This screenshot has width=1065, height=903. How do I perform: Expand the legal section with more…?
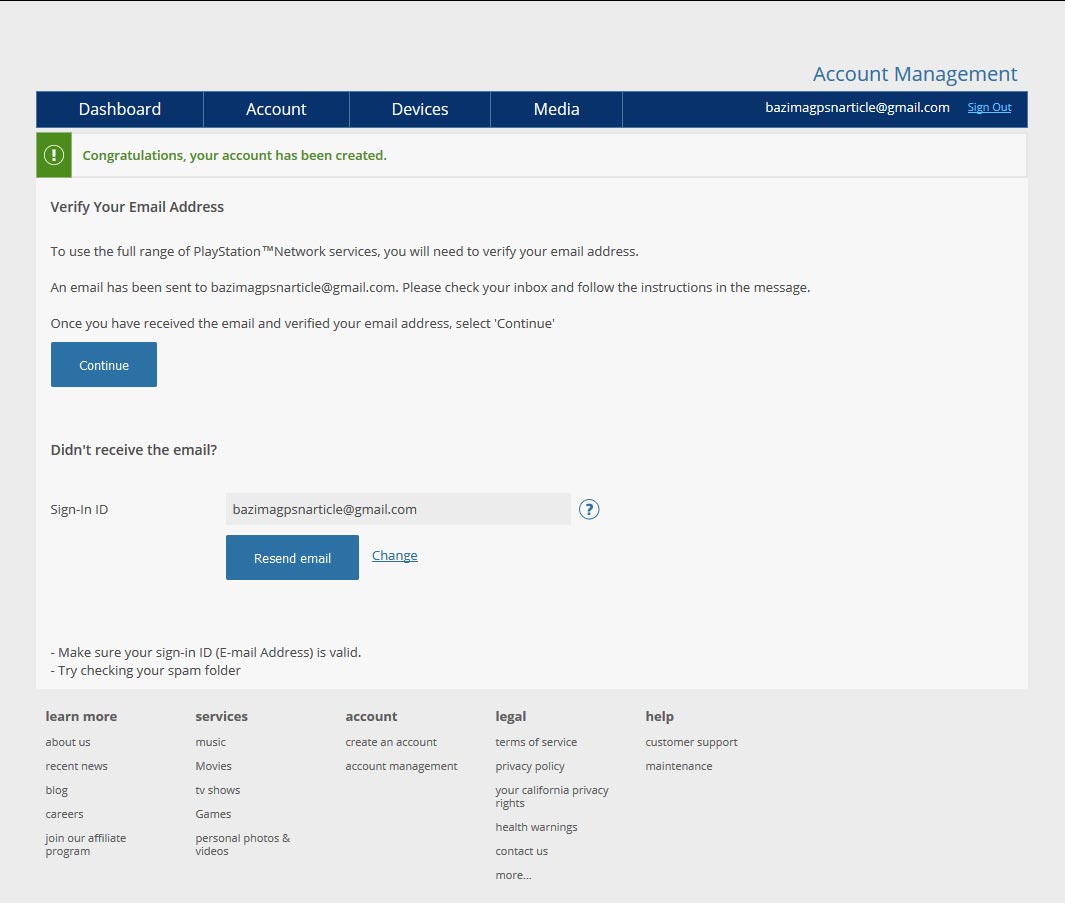(513, 875)
